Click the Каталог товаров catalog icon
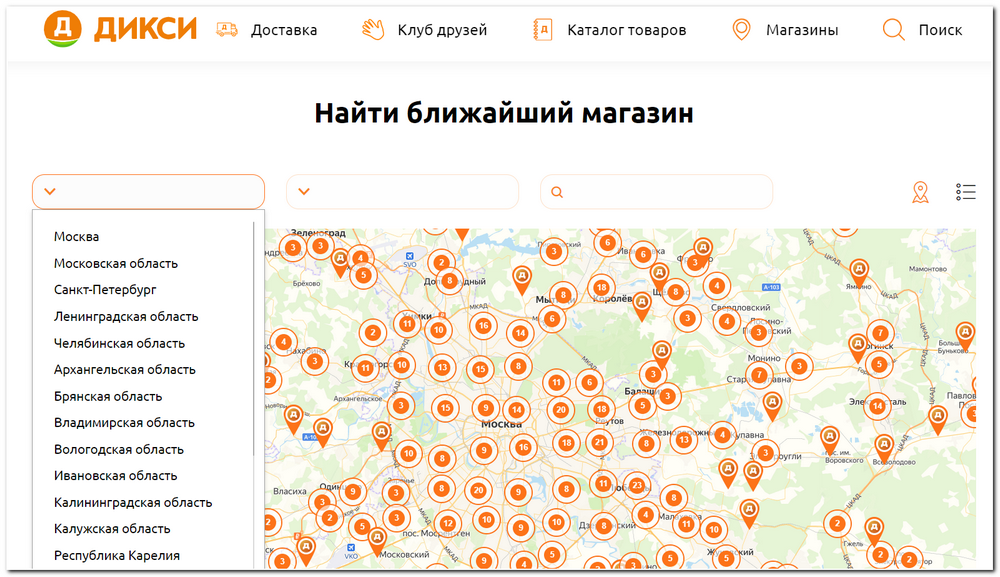1000x577 pixels. (x=543, y=30)
